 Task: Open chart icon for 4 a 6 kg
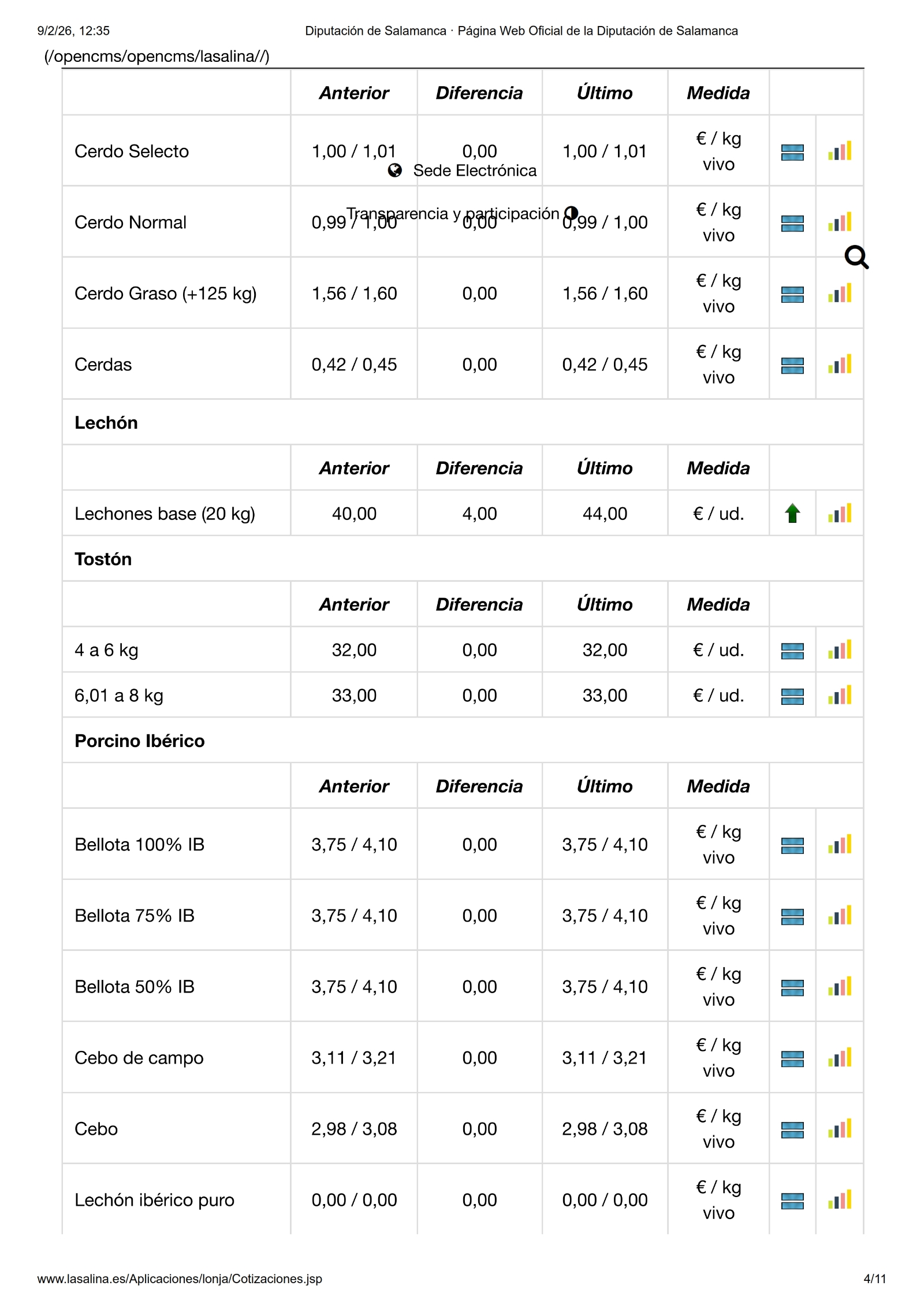(840, 650)
